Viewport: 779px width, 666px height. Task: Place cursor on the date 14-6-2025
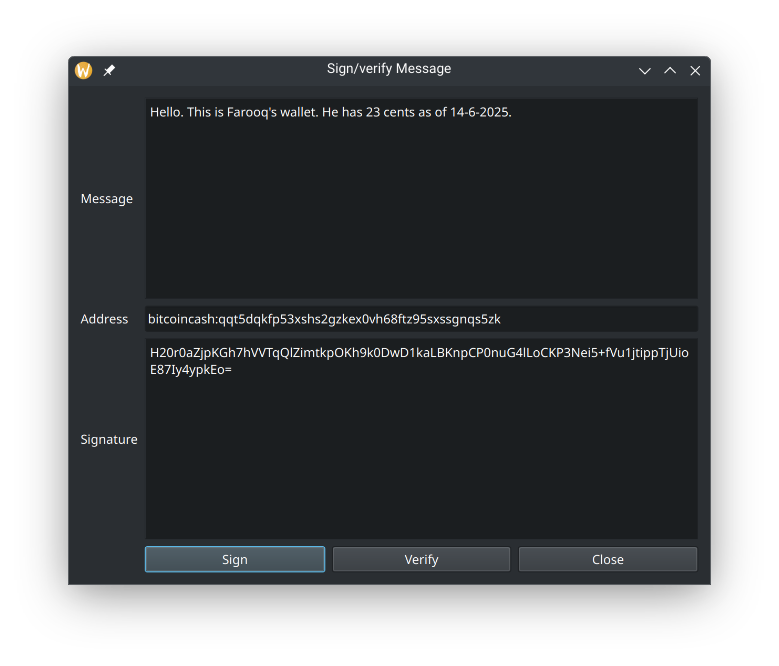point(480,112)
